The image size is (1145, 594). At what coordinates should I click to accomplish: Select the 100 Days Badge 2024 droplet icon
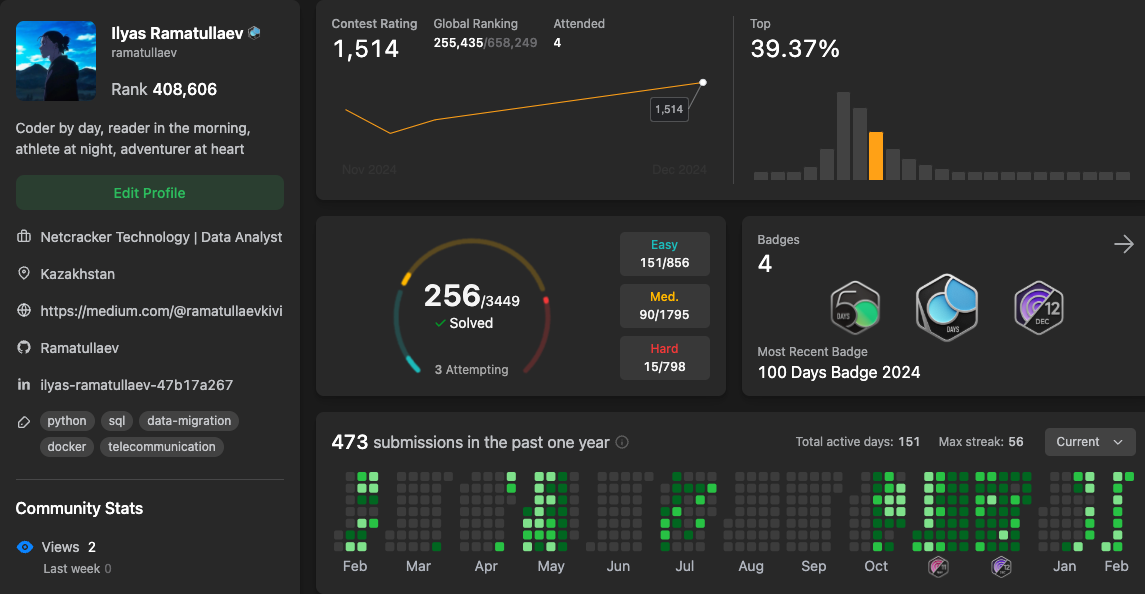click(946, 308)
